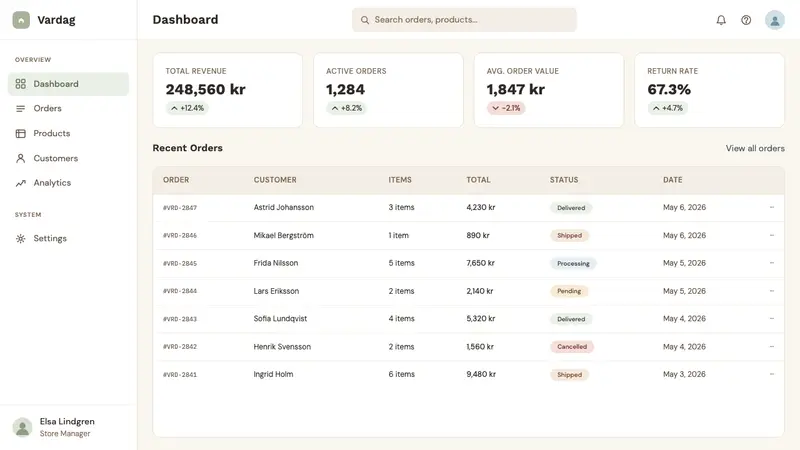Open the Analytics menu item
This screenshot has width=800, height=450.
[x=68, y=183]
